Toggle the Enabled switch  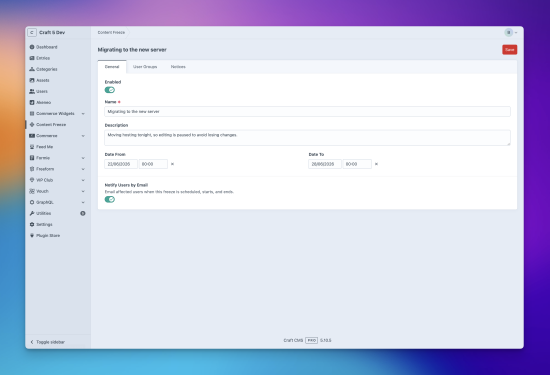(x=110, y=90)
